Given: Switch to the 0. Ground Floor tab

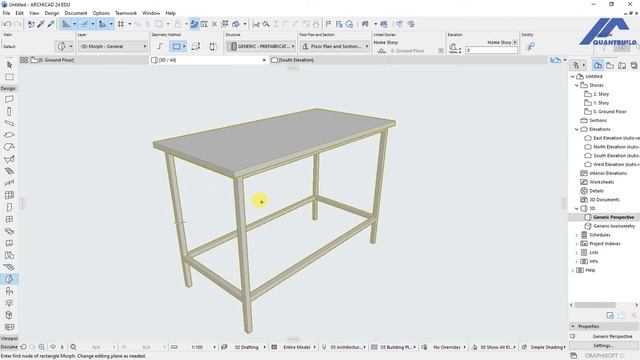Looking at the screenshot, I should 84,60.
